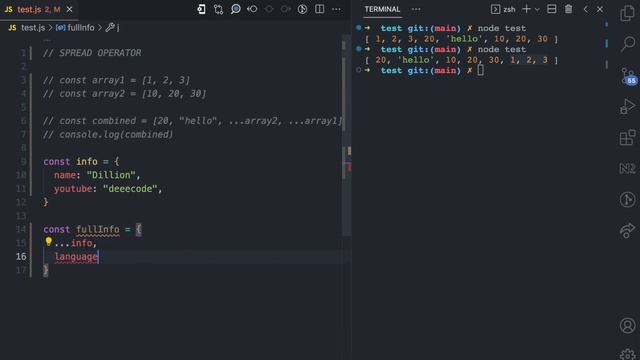Click the 'const array1' comment line
This screenshot has height=360, width=640.
tap(116, 80)
